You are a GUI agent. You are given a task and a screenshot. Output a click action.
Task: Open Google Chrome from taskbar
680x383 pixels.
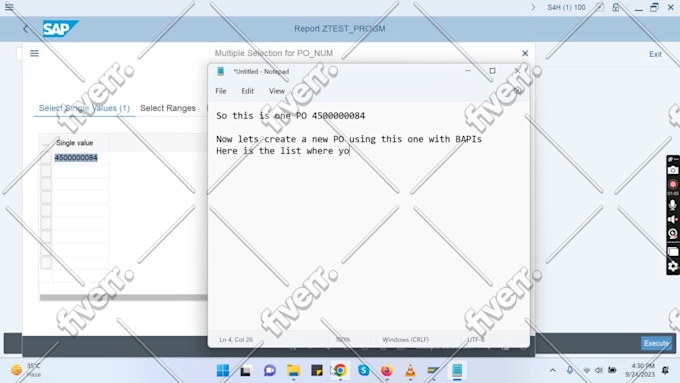point(340,370)
